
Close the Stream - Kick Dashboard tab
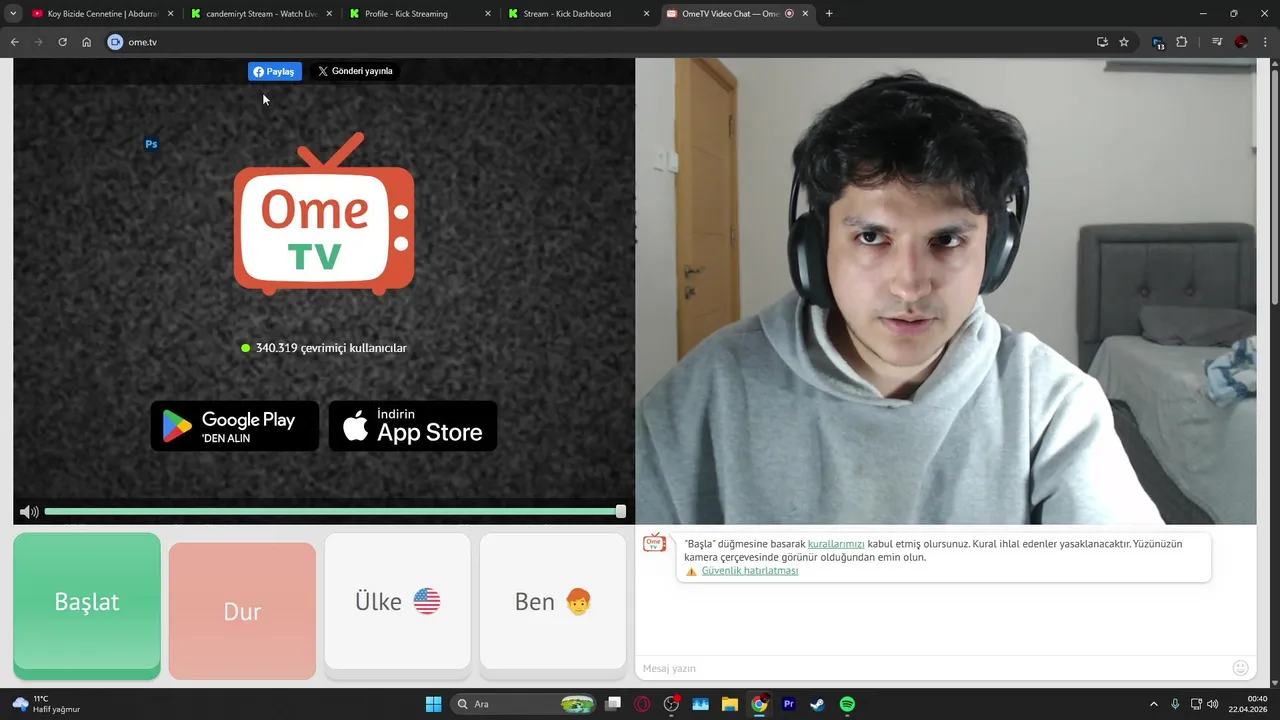(647, 14)
